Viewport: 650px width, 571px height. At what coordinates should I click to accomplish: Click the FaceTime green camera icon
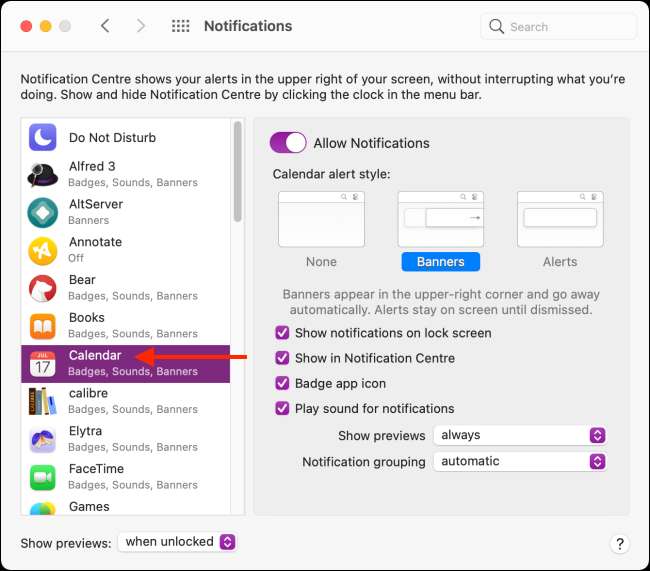click(x=42, y=477)
